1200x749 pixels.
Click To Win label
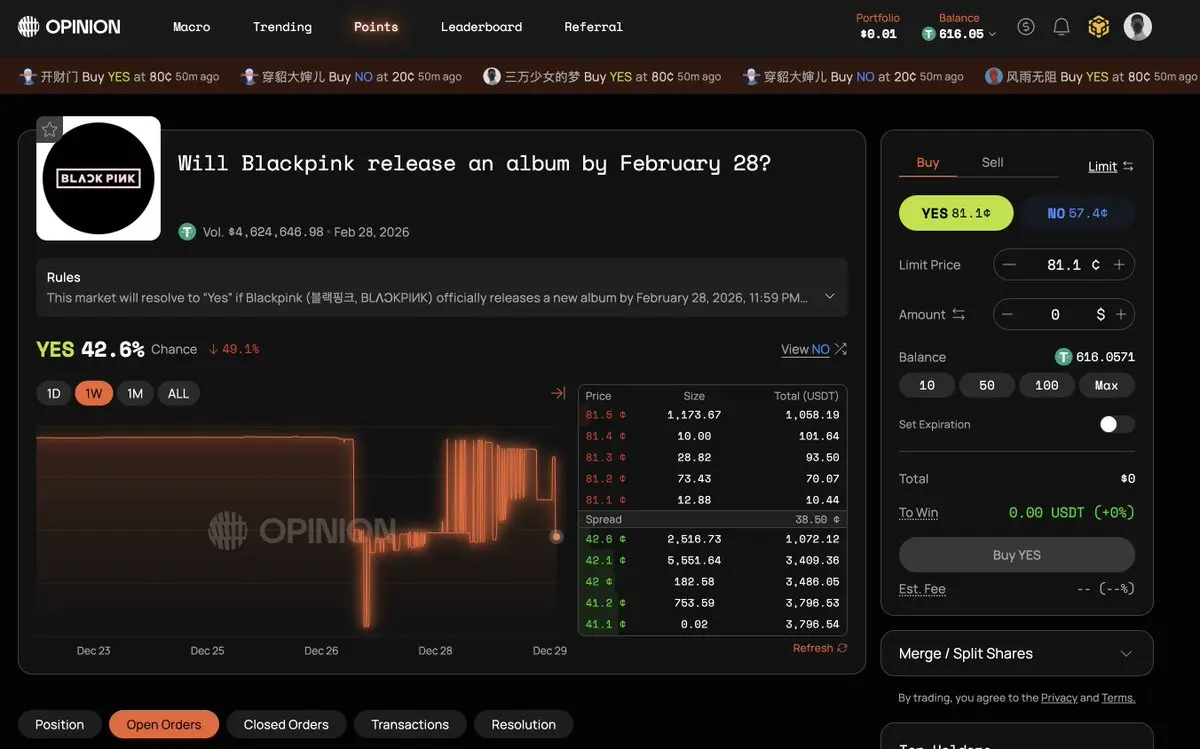918,512
